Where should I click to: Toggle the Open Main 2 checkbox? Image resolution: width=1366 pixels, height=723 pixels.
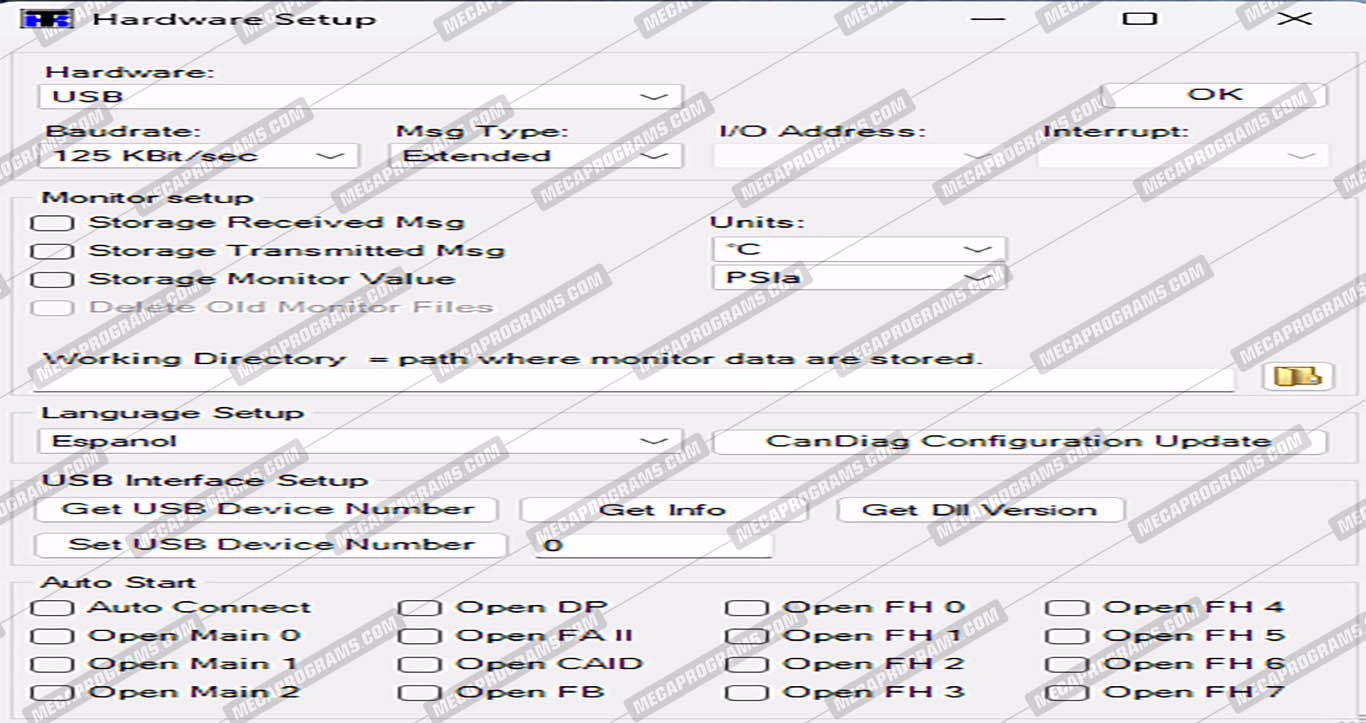pos(53,692)
